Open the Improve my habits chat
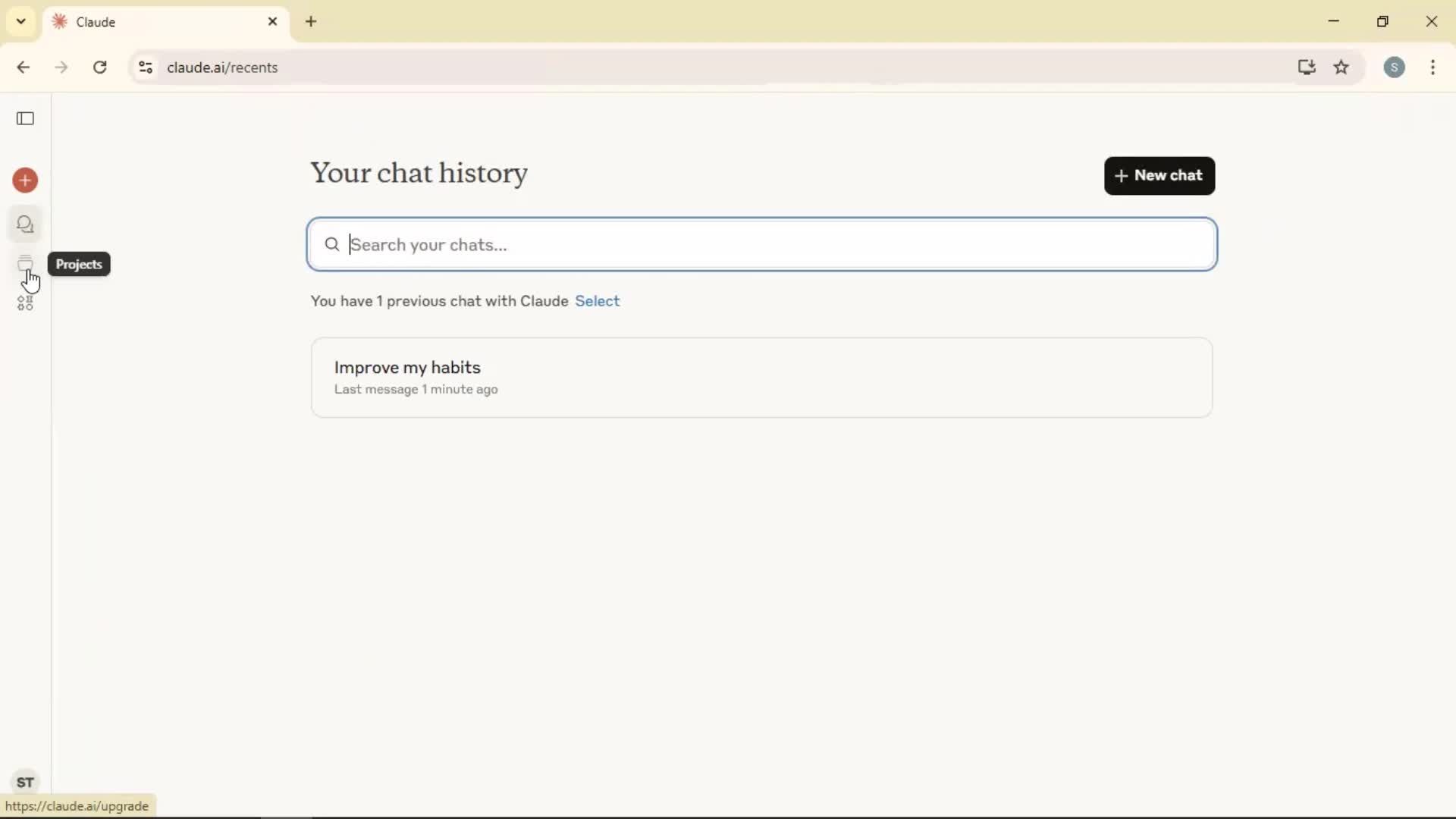Viewport: 1456px width, 819px height. pos(761,378)
